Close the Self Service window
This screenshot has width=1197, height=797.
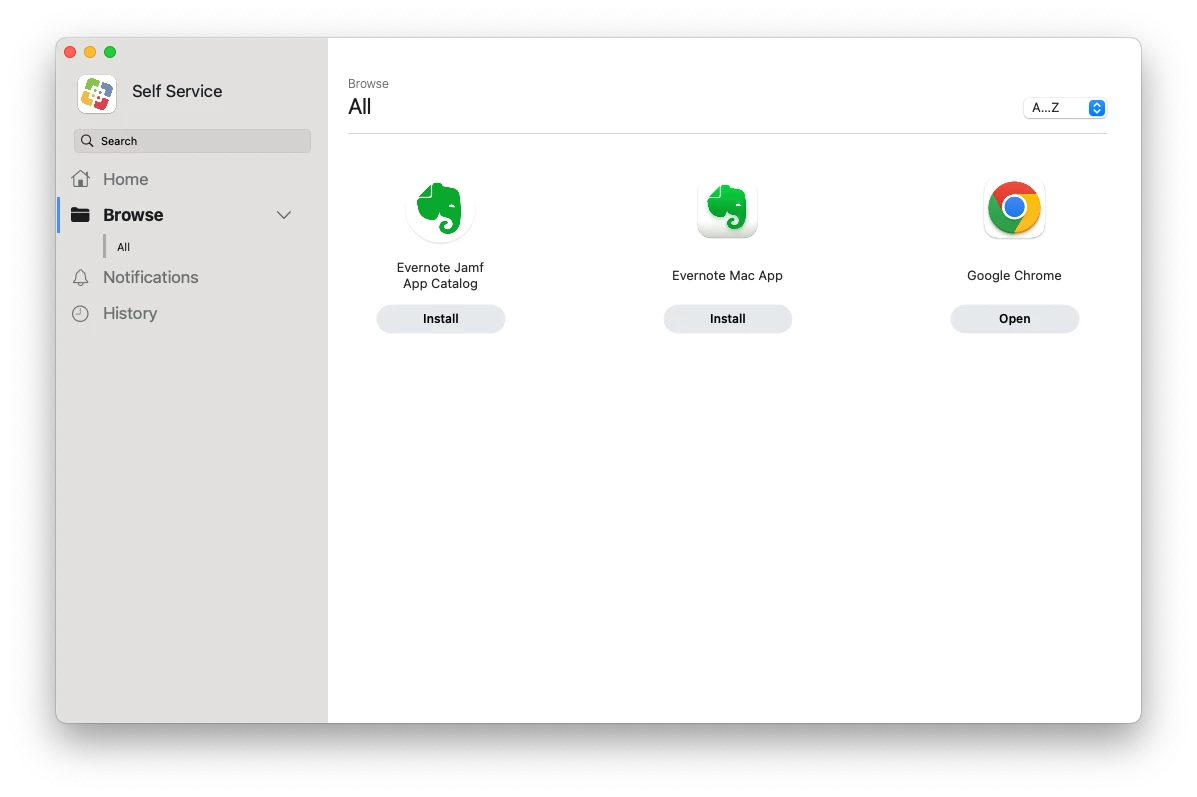[x=70, y=52]
